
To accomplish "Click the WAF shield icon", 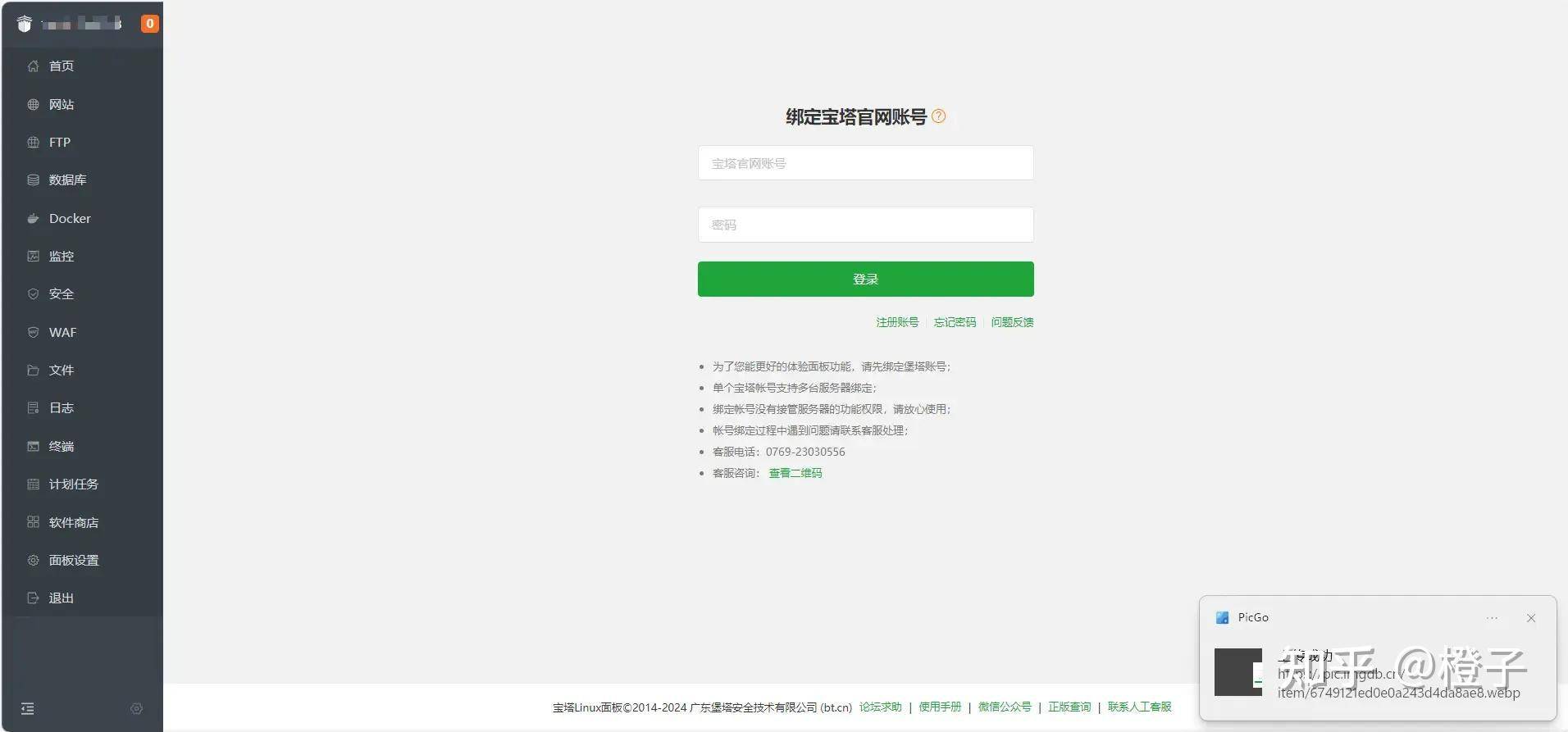I will [33, 332].
